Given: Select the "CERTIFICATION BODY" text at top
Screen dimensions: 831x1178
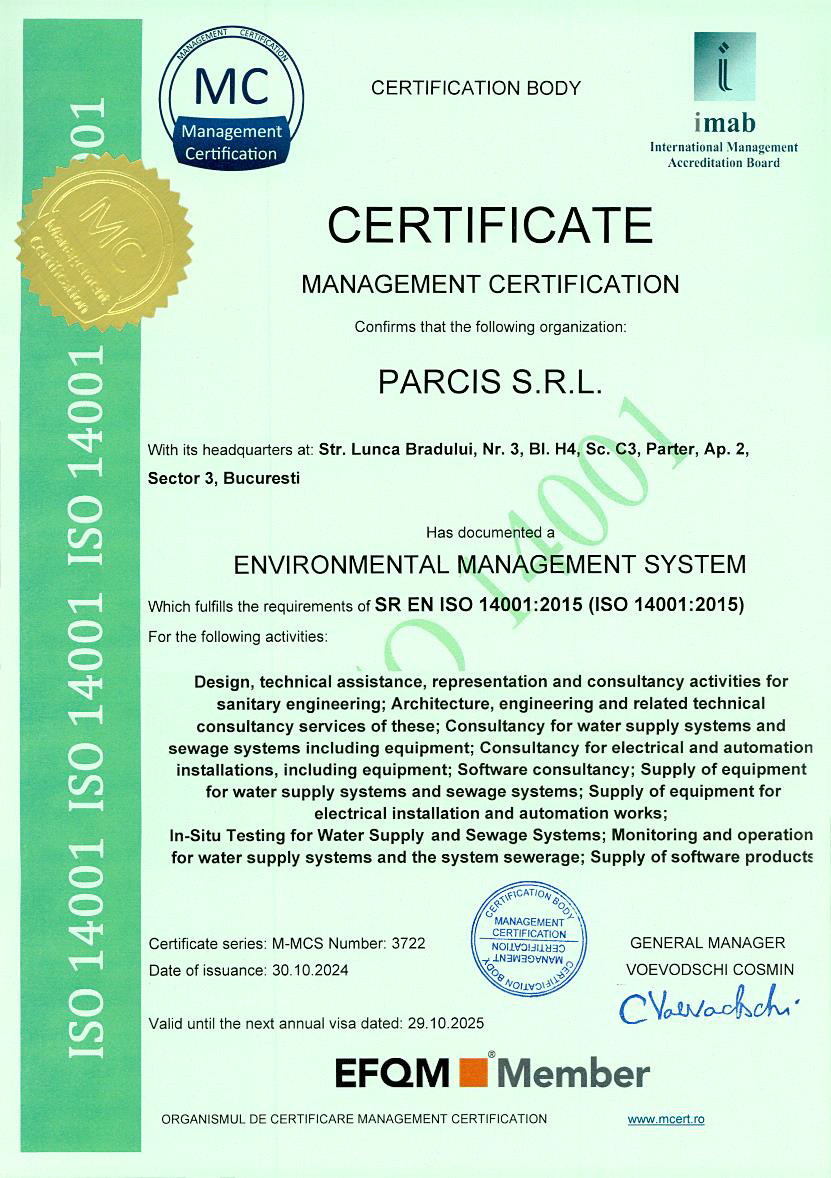Looking at the screenshot, I should tap(476, 89).
